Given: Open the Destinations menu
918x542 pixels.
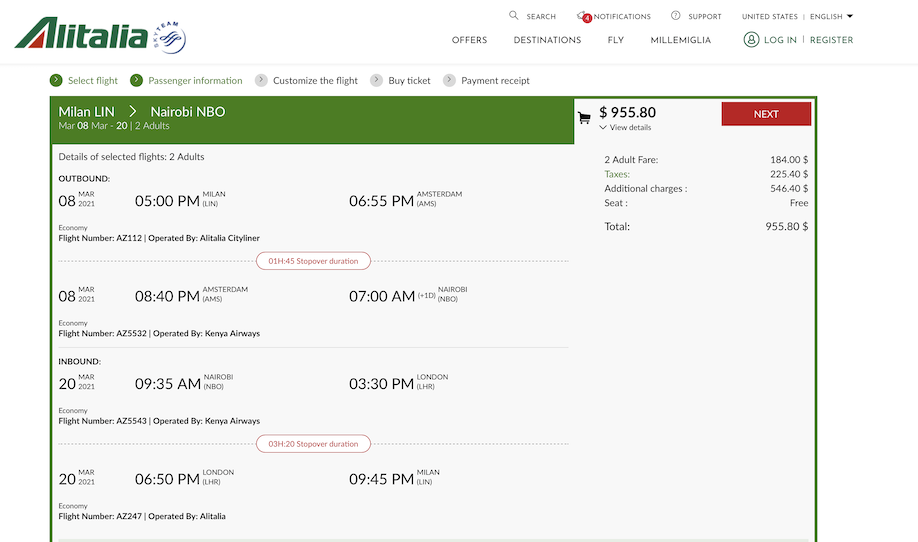Looking at the screenshot, I should [547, 40].
